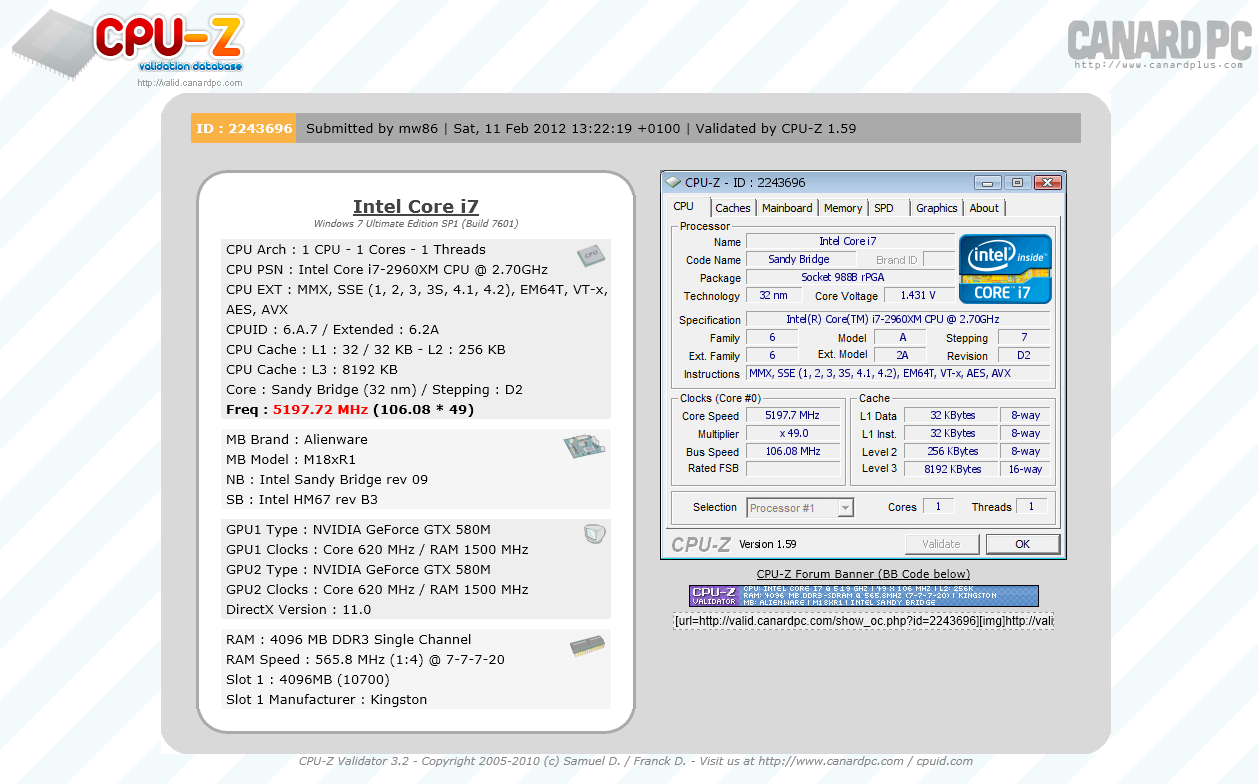The image size is (1258, 784).
Task: Click the Level 2 cache value 256 KBytes
Action: (x=951, y=451)
